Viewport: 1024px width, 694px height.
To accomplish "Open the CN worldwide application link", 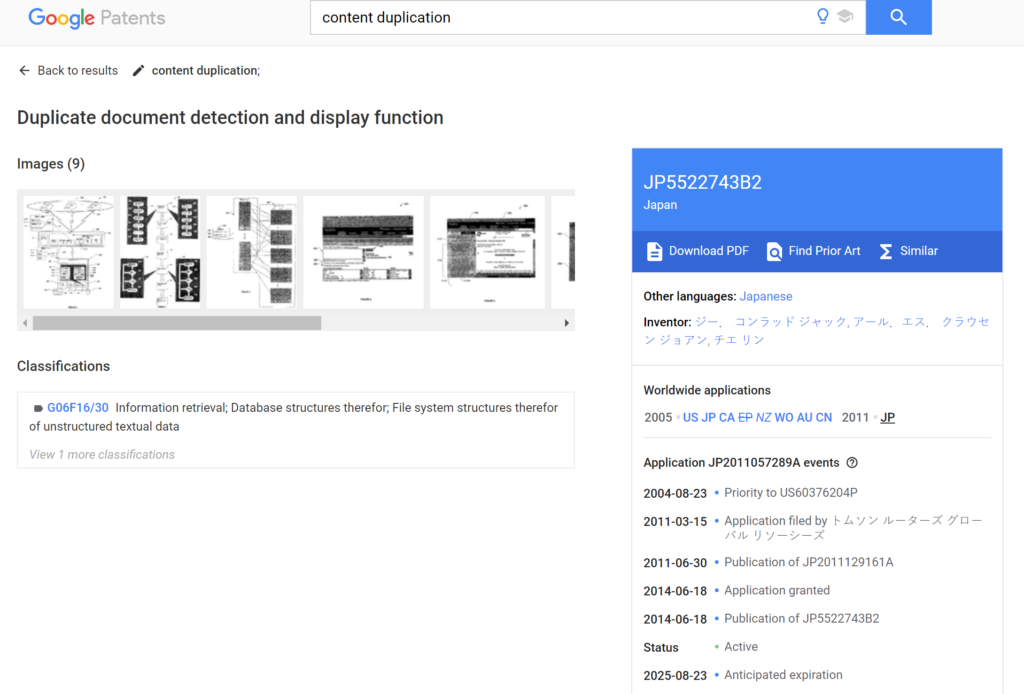I will point(823,417).
